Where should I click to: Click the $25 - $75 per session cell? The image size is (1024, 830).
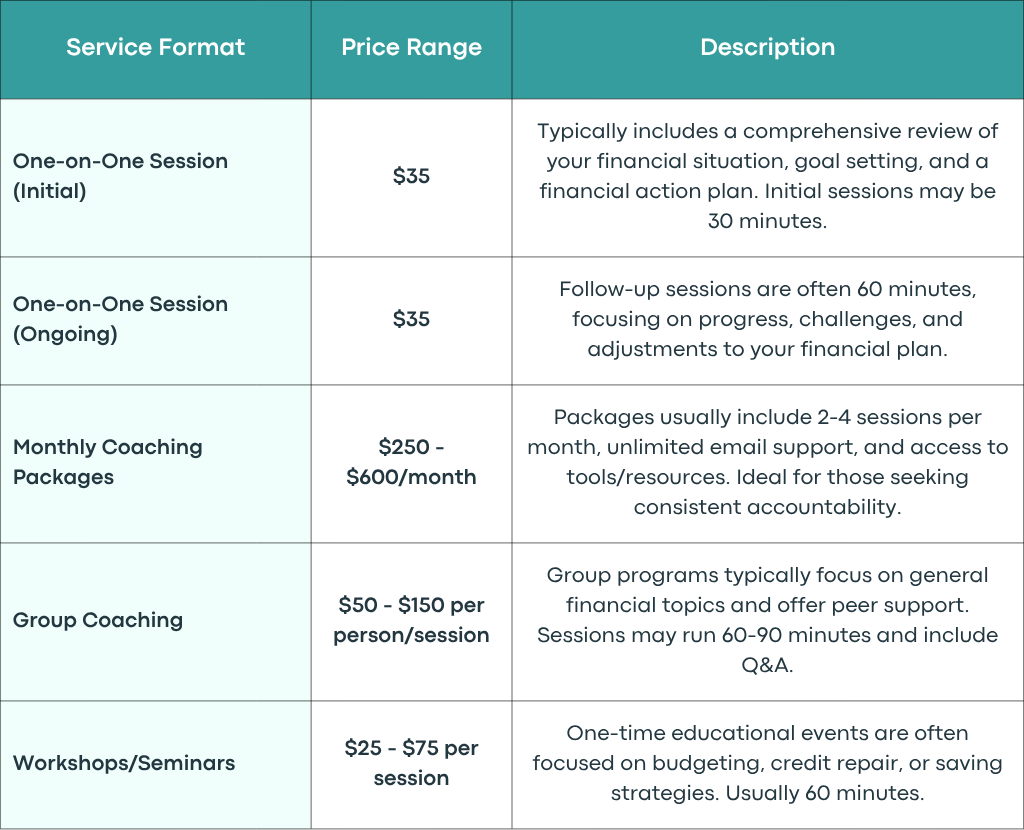(411, 763)
